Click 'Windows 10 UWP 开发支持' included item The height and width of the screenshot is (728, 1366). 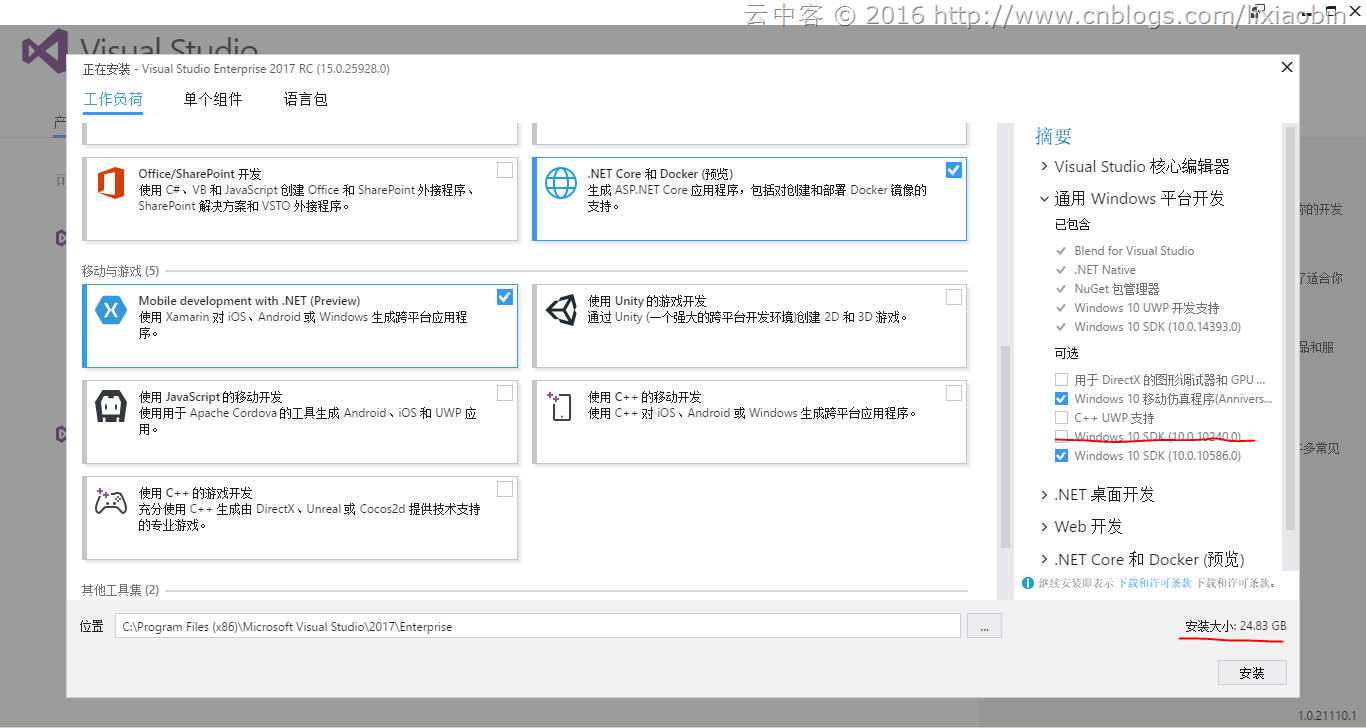1147,308
